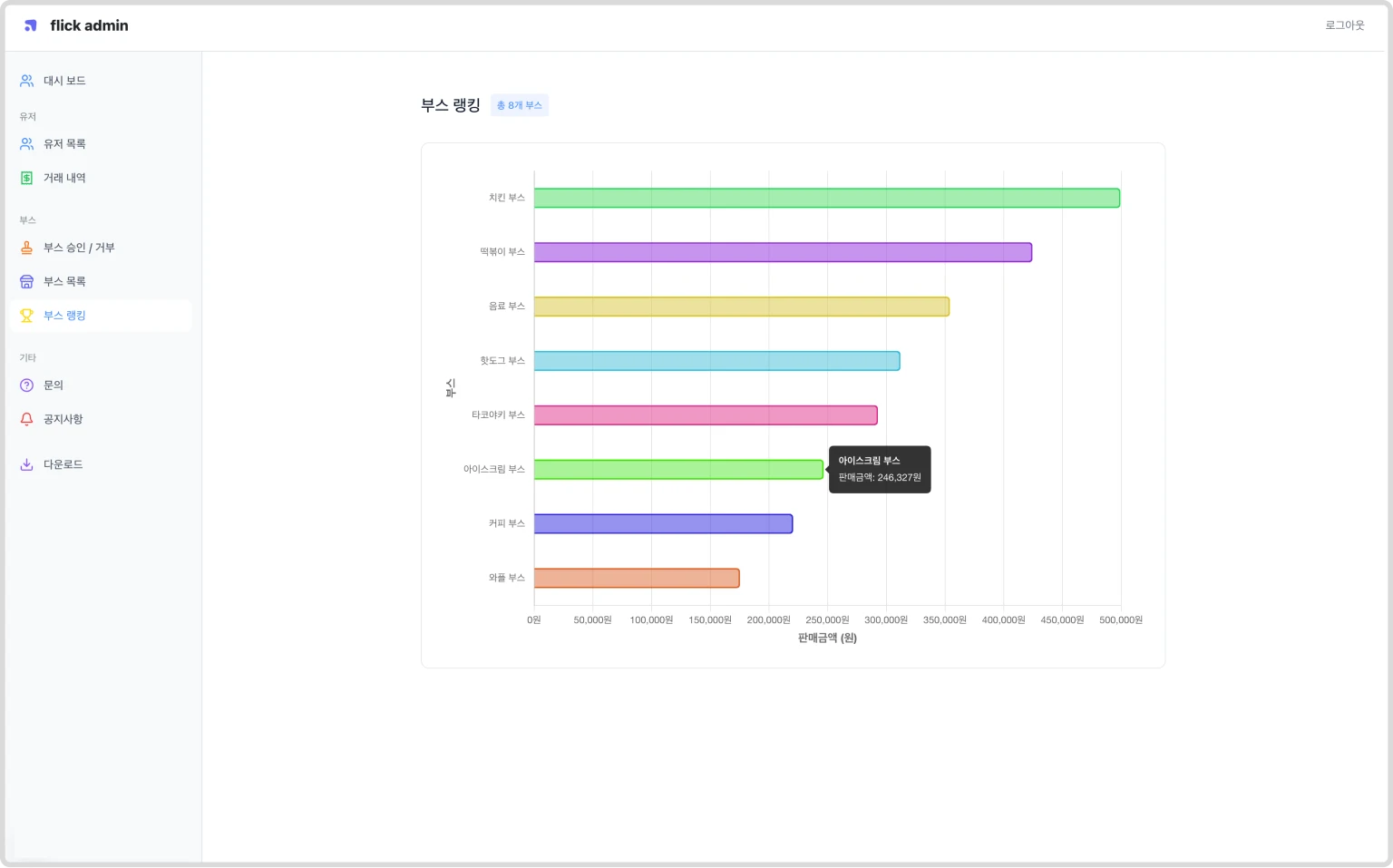The height and width of the screenshot is (868, 1393).
Task: Click the 500,000원 axis tick label
Action: [x=1121, y=620]
